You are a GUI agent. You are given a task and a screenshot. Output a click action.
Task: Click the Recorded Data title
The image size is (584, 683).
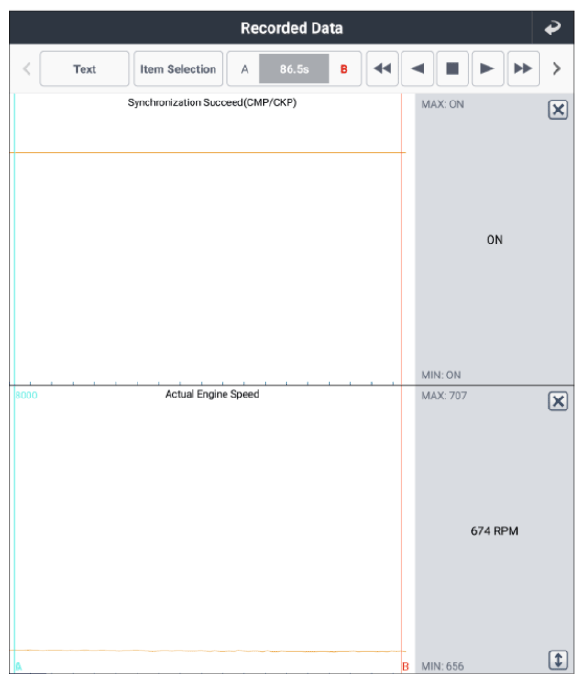pyautogui.click(x=292, y=28)
